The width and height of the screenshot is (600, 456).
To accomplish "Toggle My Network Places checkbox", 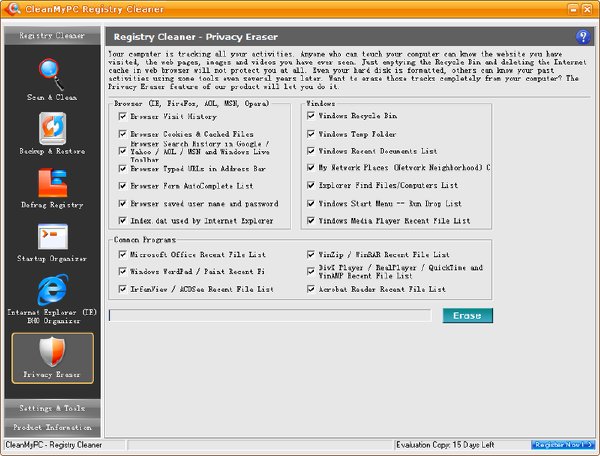I will pos(311,168).
